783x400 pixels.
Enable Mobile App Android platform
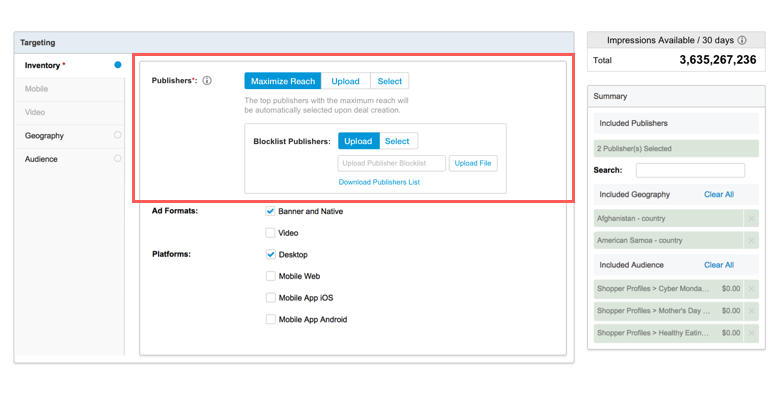click(270, 320)
